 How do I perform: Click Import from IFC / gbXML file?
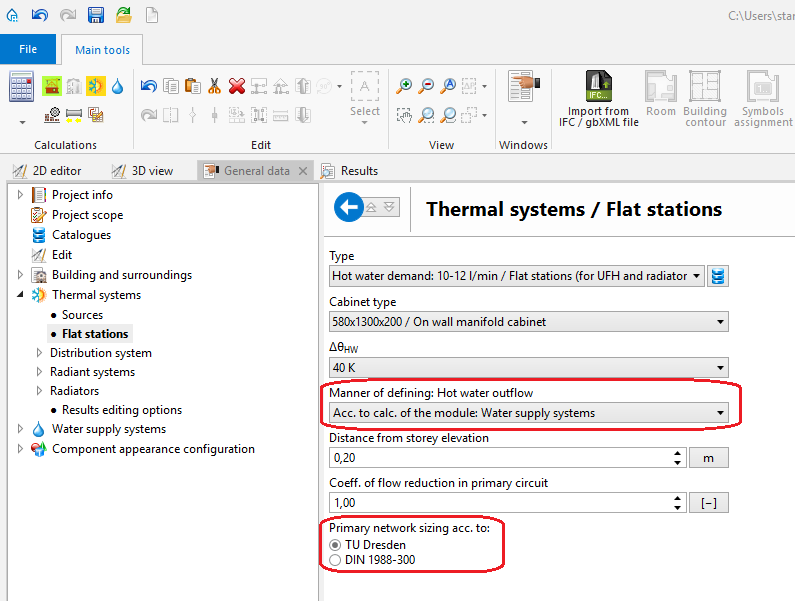599,99
